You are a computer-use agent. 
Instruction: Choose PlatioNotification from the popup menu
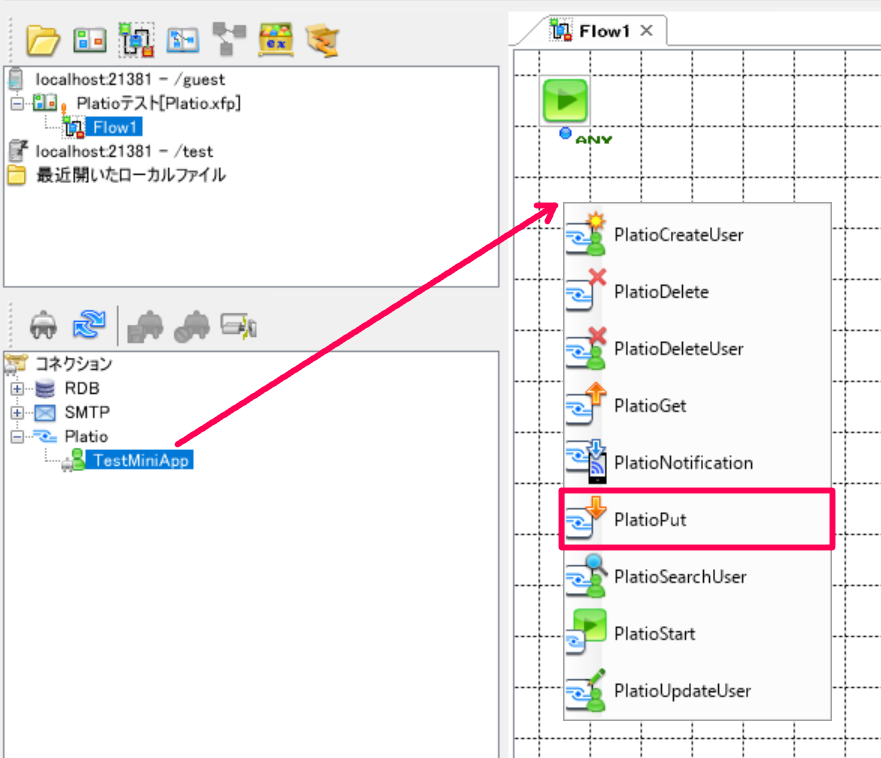697,462
